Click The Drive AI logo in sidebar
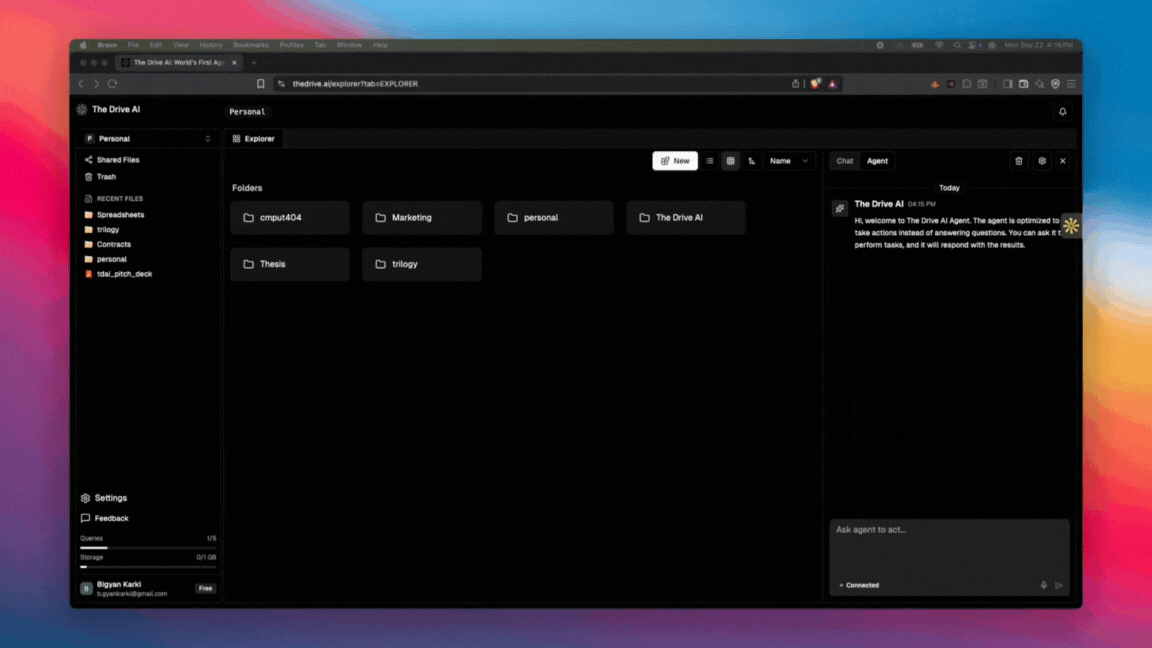The width and height of the screenshot is (1152, 648). 82,109
